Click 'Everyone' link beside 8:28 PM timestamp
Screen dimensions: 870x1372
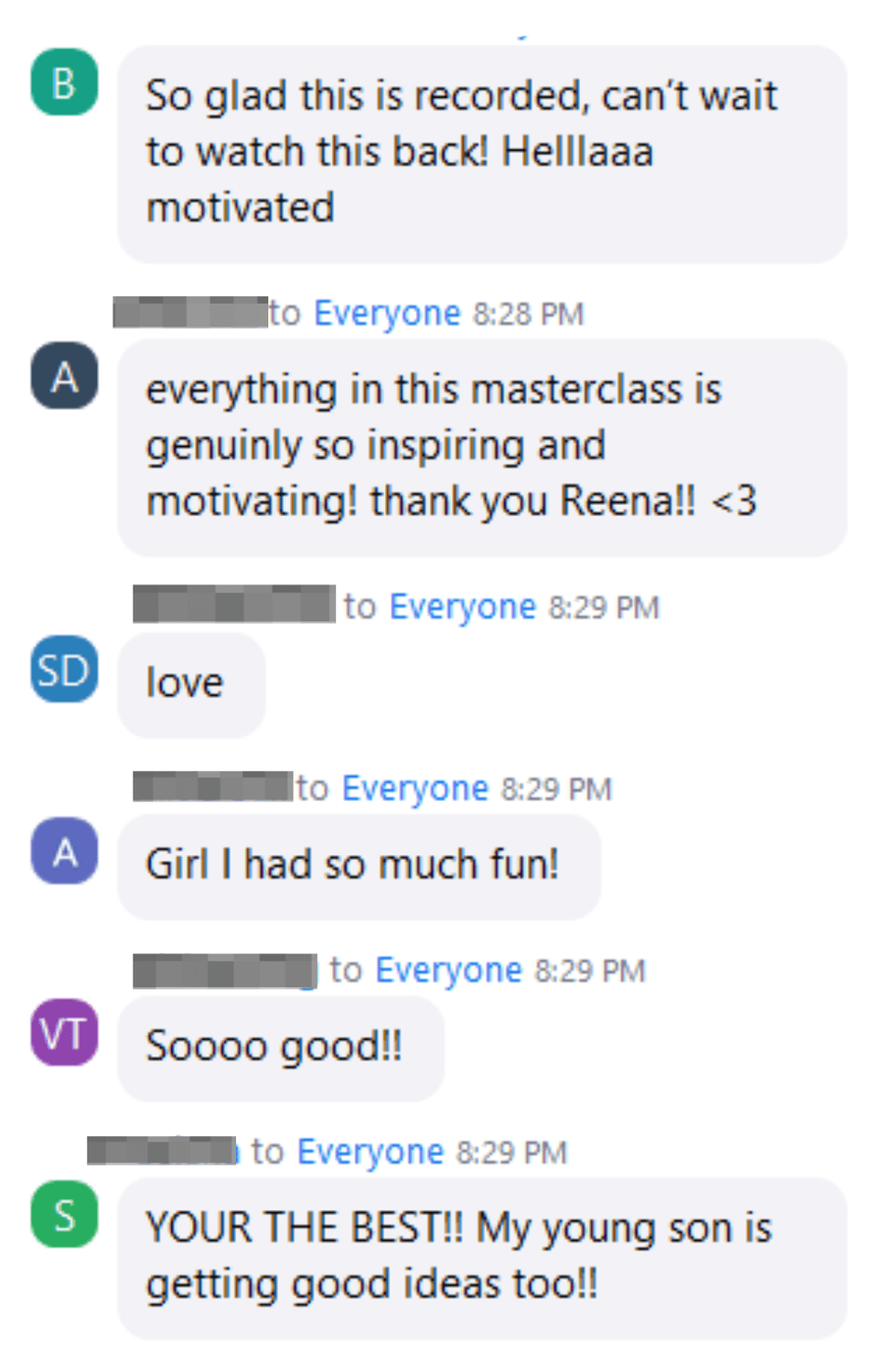click(387, 314)
